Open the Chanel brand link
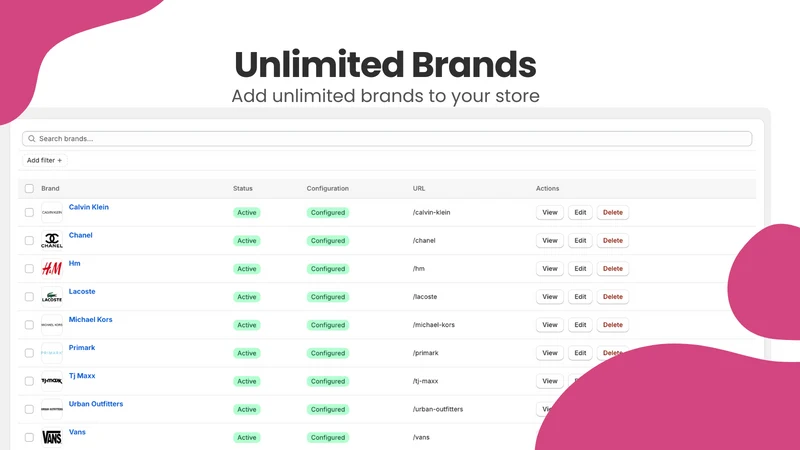Screen dimensions: 800x450 click(81, 235)
